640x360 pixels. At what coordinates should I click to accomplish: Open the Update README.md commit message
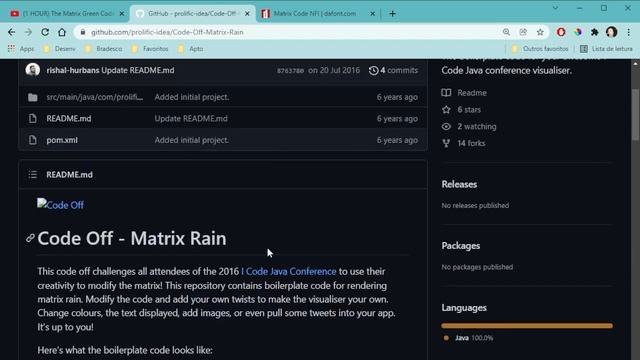click(138, 70)
